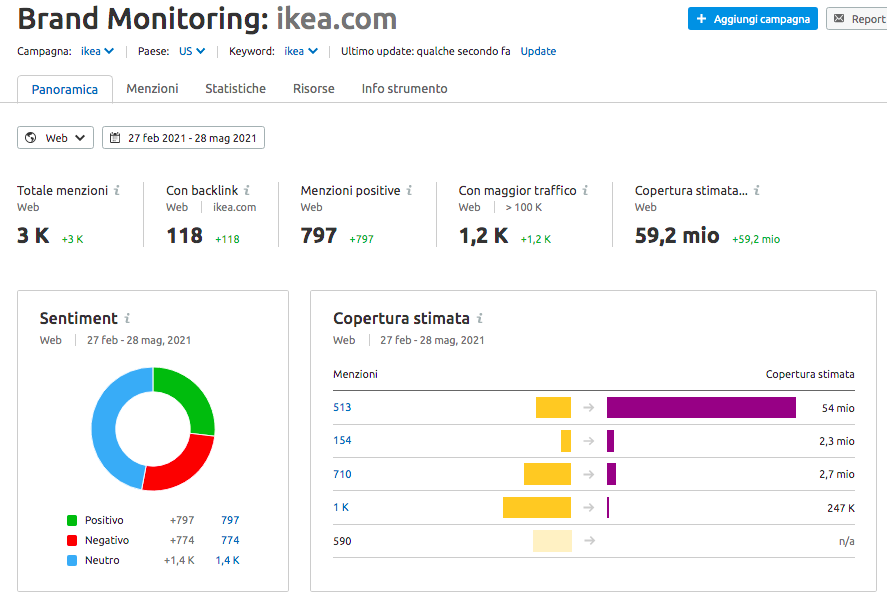Open the 27 feb 2021 - 28 mag 2021 date picker
The width and height of the screenshot is (887, 594).
(x=183, y=137)
